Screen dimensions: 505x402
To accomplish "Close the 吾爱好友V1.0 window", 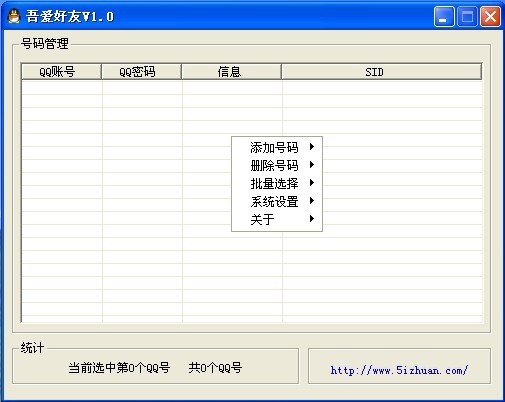I will point(490,16).
